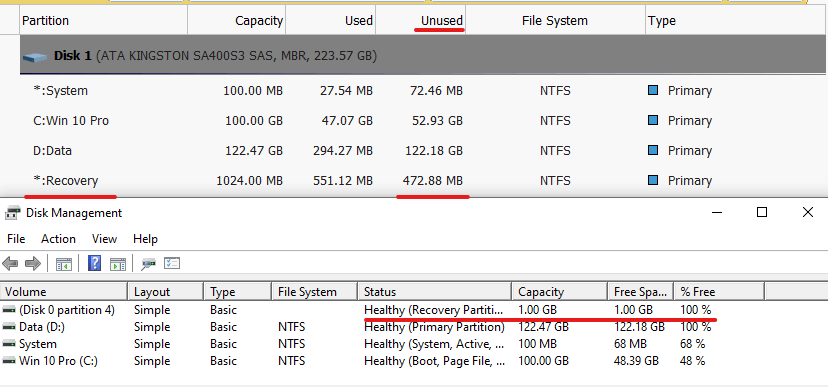Select Win 10 Pro (C:) volume

pos(58,361)
